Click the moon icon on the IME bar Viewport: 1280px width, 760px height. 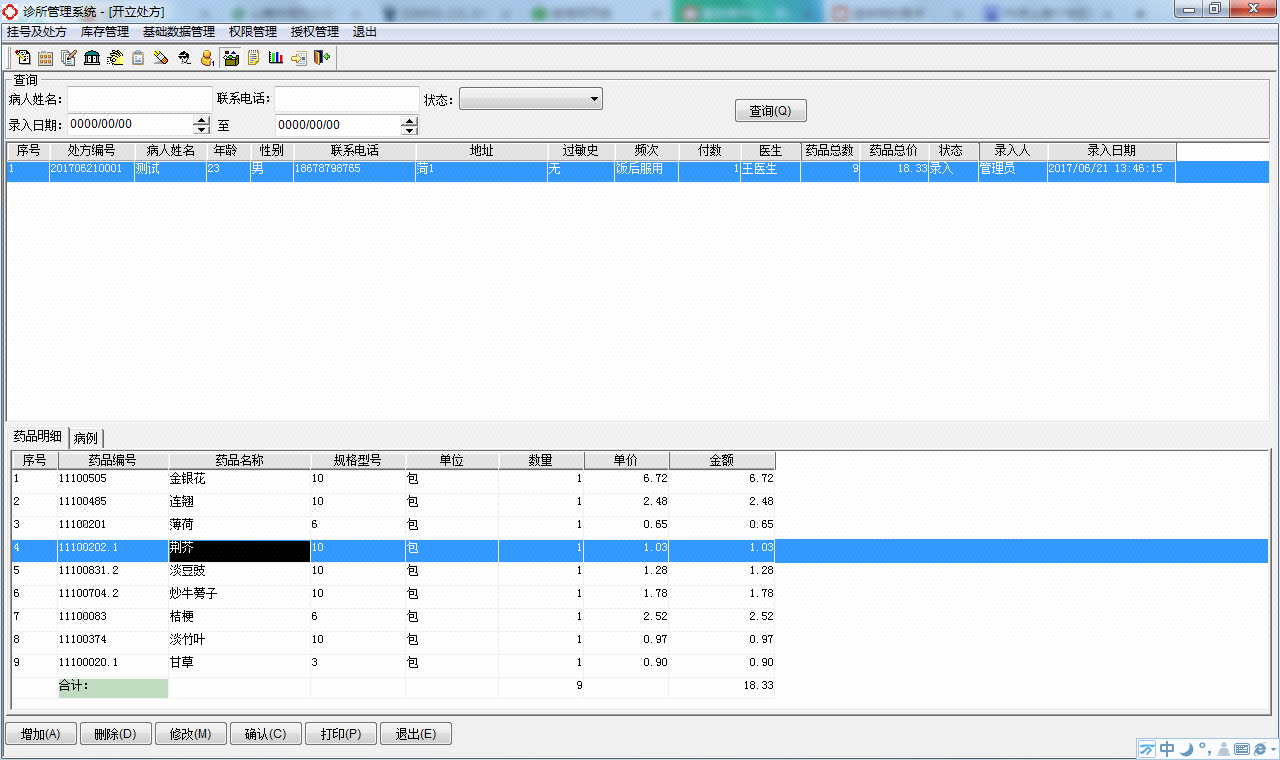pos(1186,749)
